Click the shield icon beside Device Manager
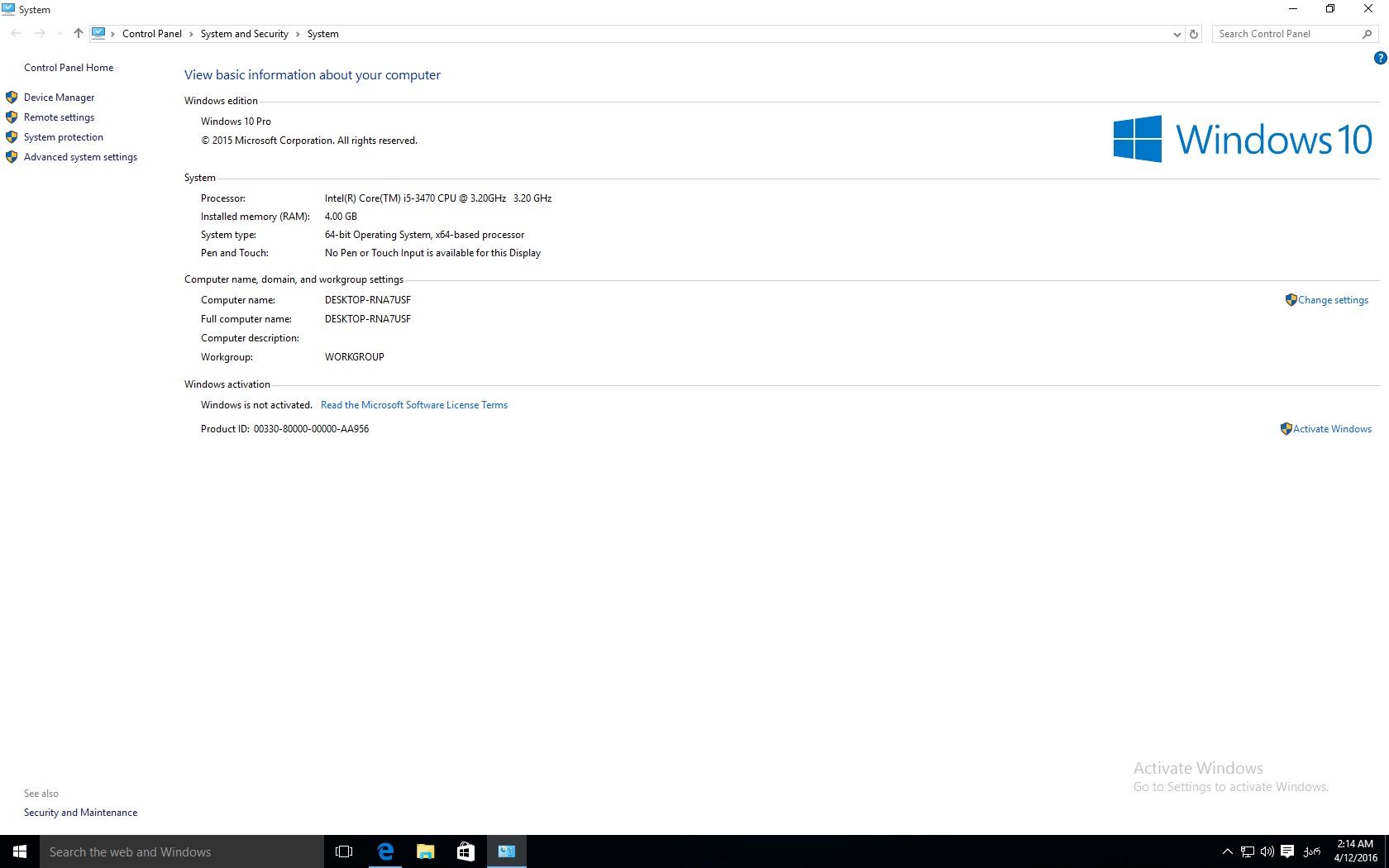The width and height of the screenshot is (1389, 868). tap(12, 98)
